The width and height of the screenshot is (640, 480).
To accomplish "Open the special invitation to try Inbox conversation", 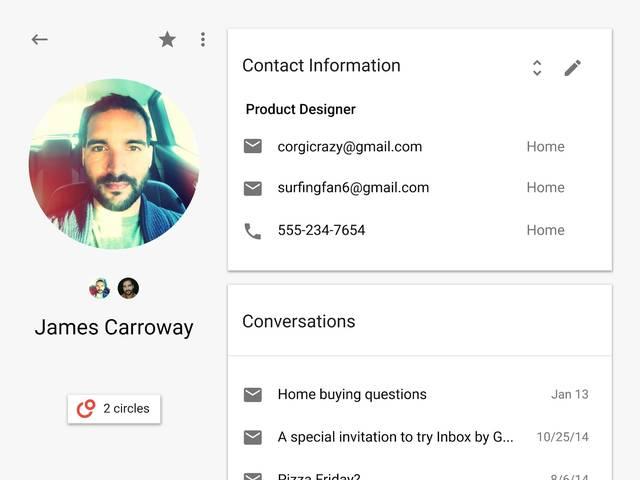I will [420, 437].
